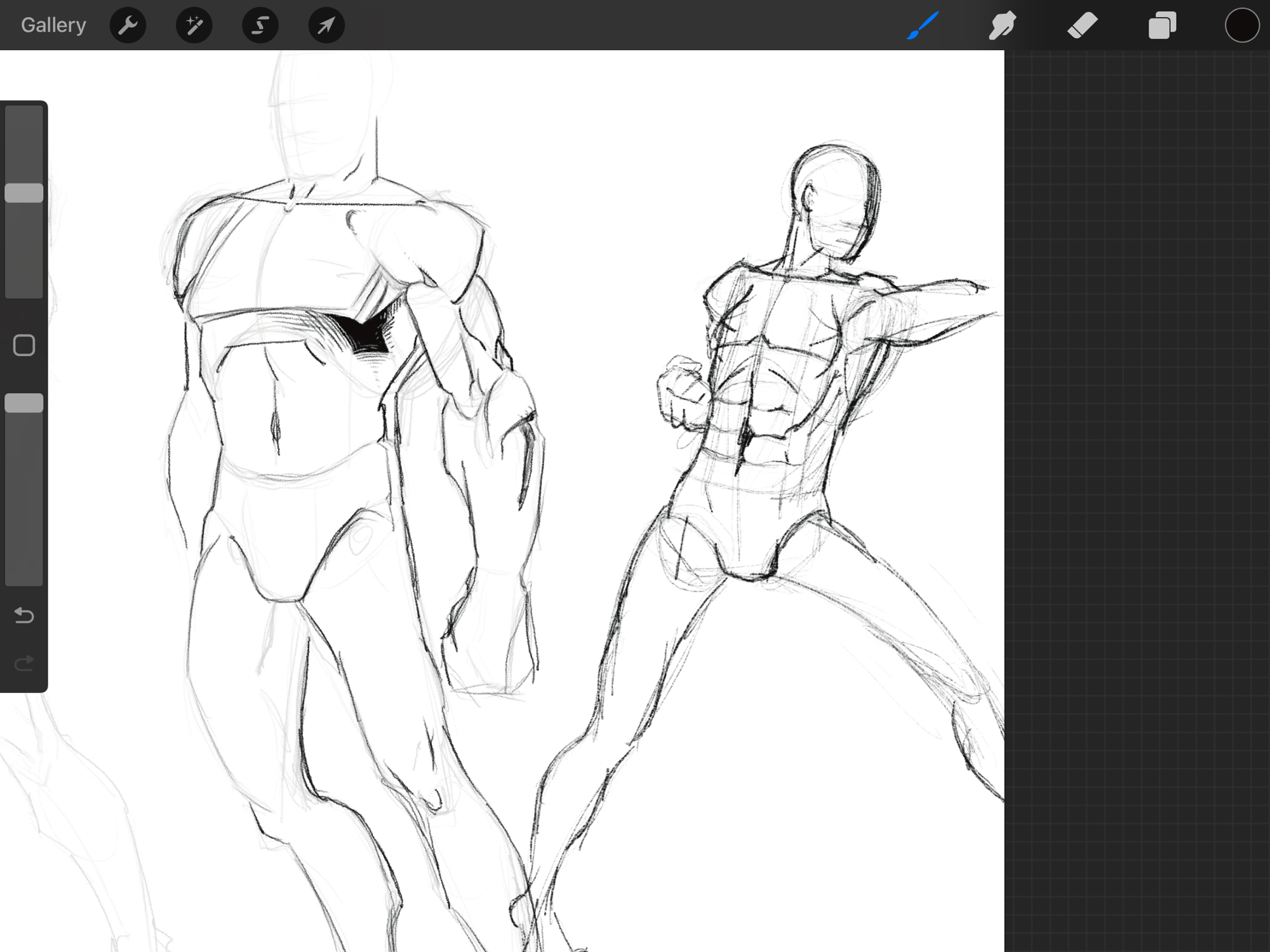The width and height of the screenshot is (1270, 952).
Task: Click the brush size slider handle
Action: (x=24, y=193)
